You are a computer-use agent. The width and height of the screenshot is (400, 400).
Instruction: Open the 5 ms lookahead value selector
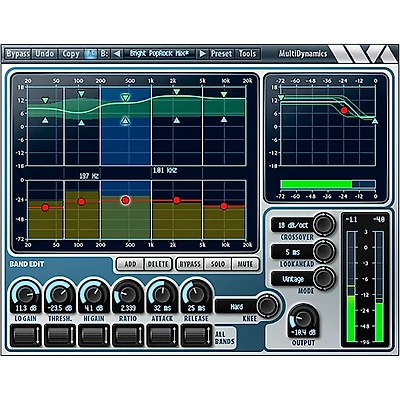pyautogui.click(x=293, y=252)
